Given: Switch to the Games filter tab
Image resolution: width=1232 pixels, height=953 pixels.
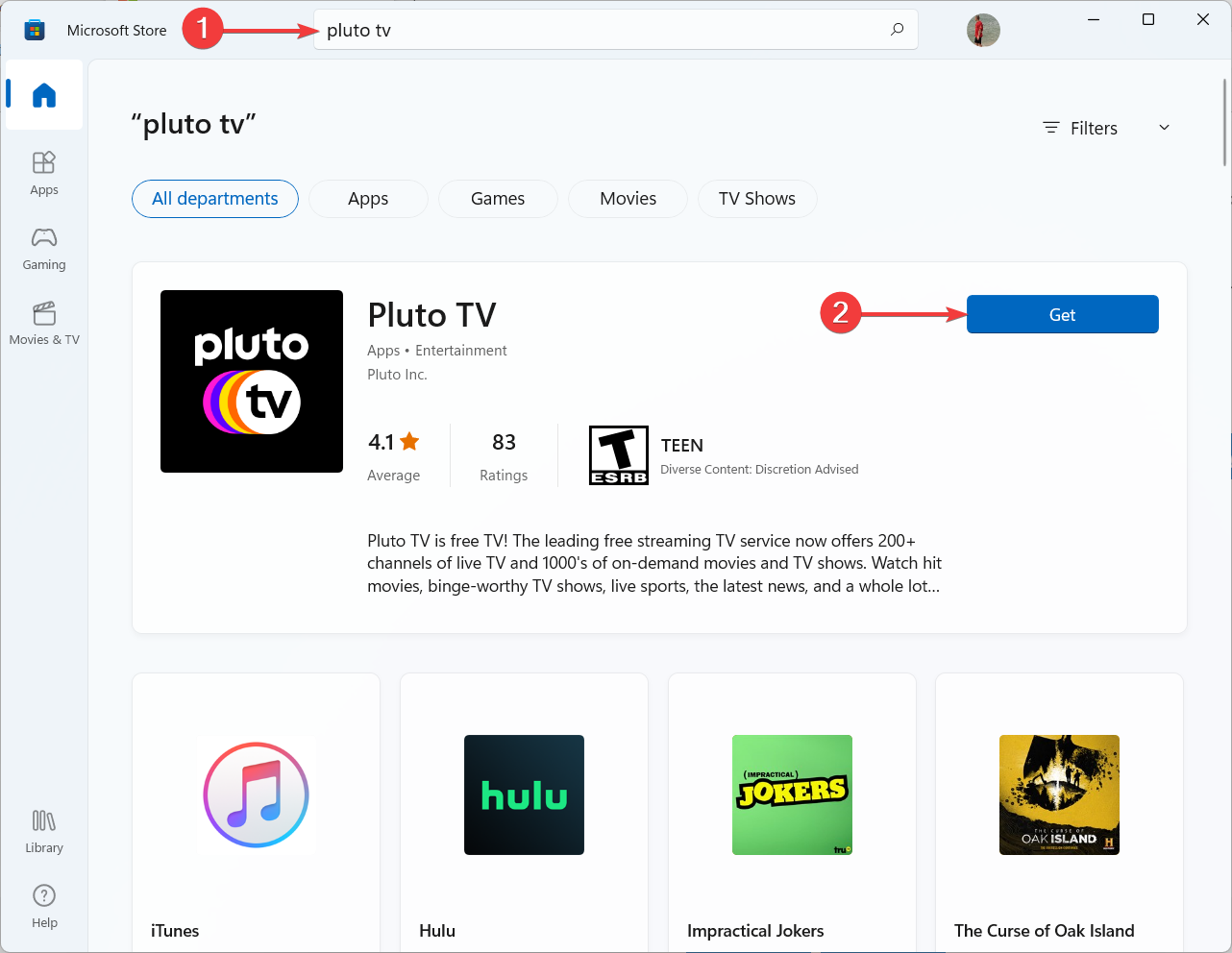Looking at the screenshot, I should coord(498,199).
